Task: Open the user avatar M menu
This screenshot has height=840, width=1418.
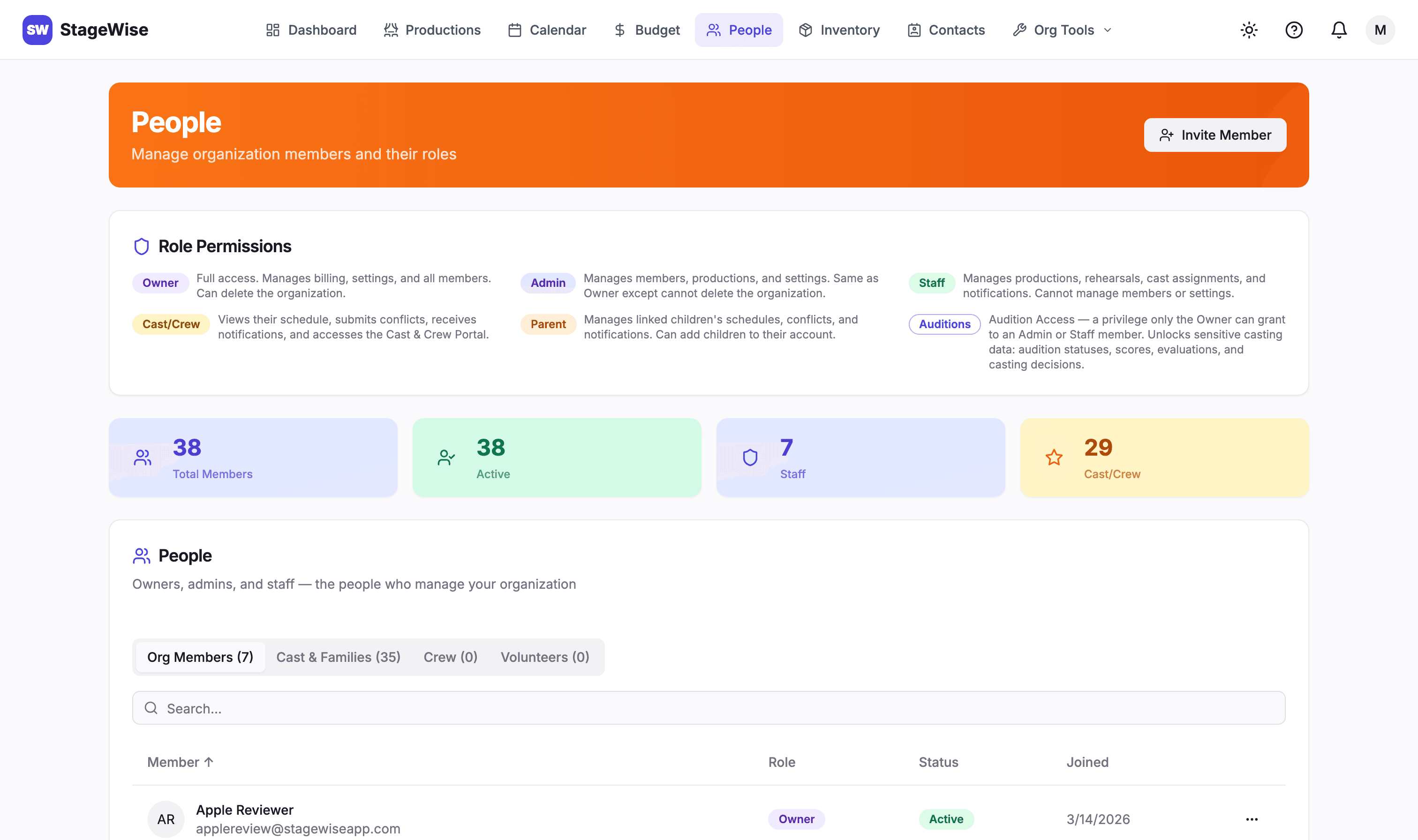Action: pos(1380,30)
